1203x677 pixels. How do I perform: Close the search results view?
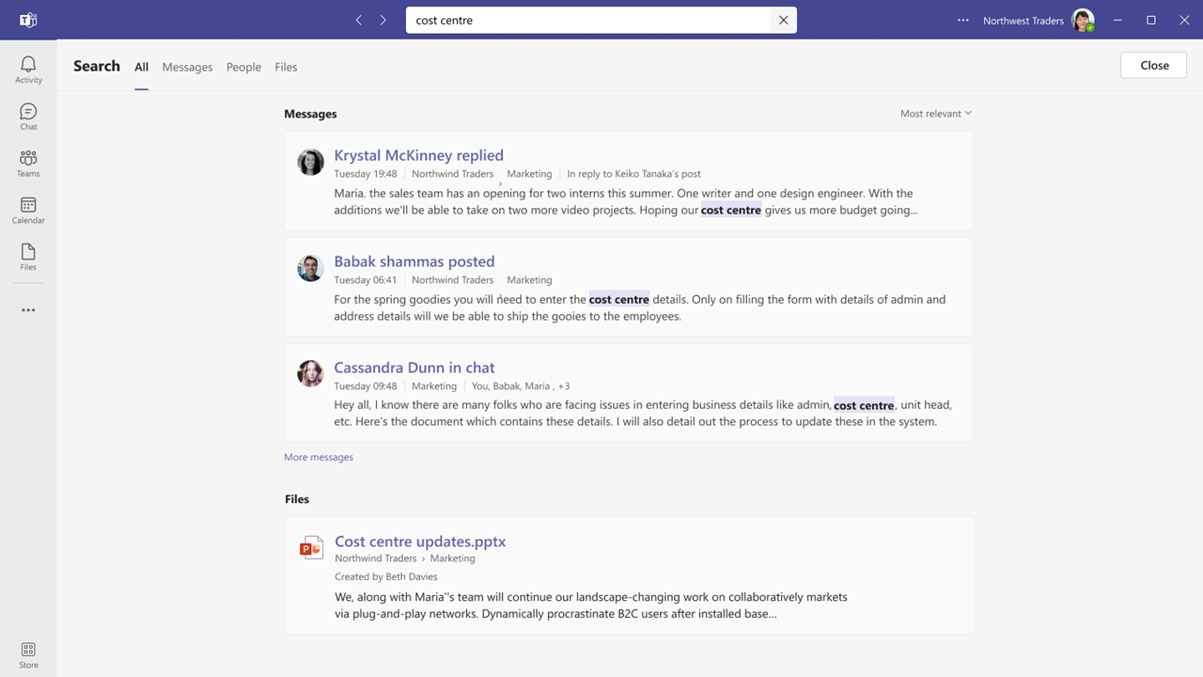(x=1153, y=65)
